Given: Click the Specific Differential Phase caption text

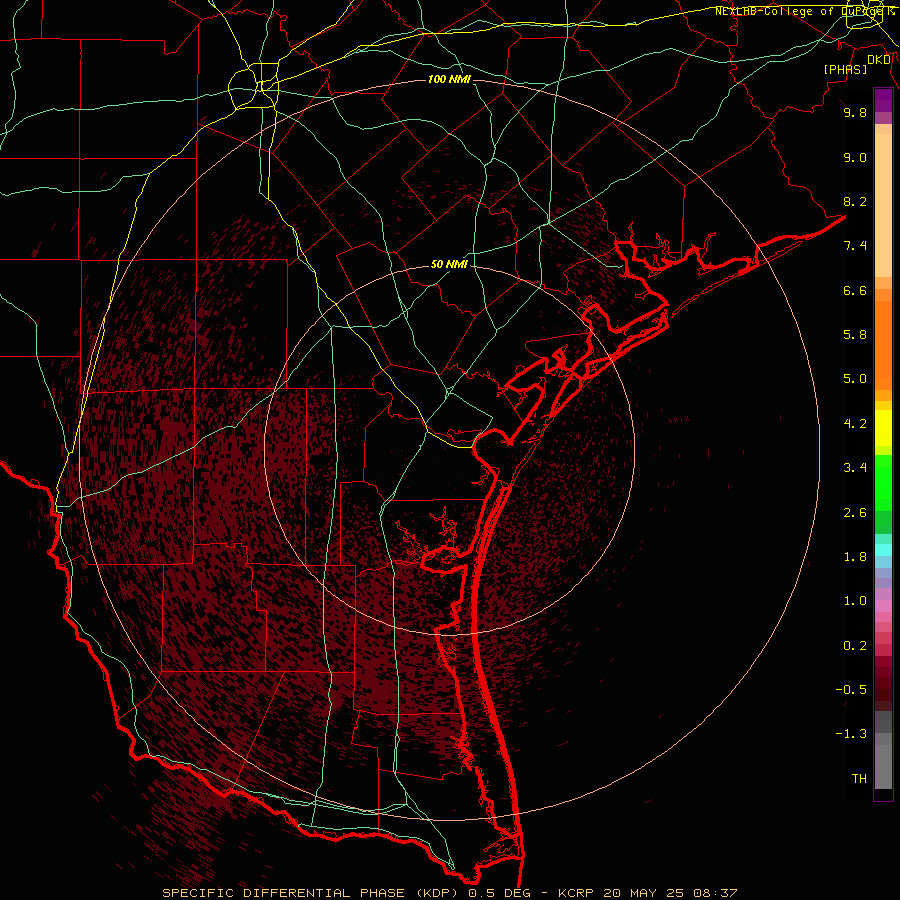Looking at the screenshot, I should pyautogui.click(x=449, y=893).
